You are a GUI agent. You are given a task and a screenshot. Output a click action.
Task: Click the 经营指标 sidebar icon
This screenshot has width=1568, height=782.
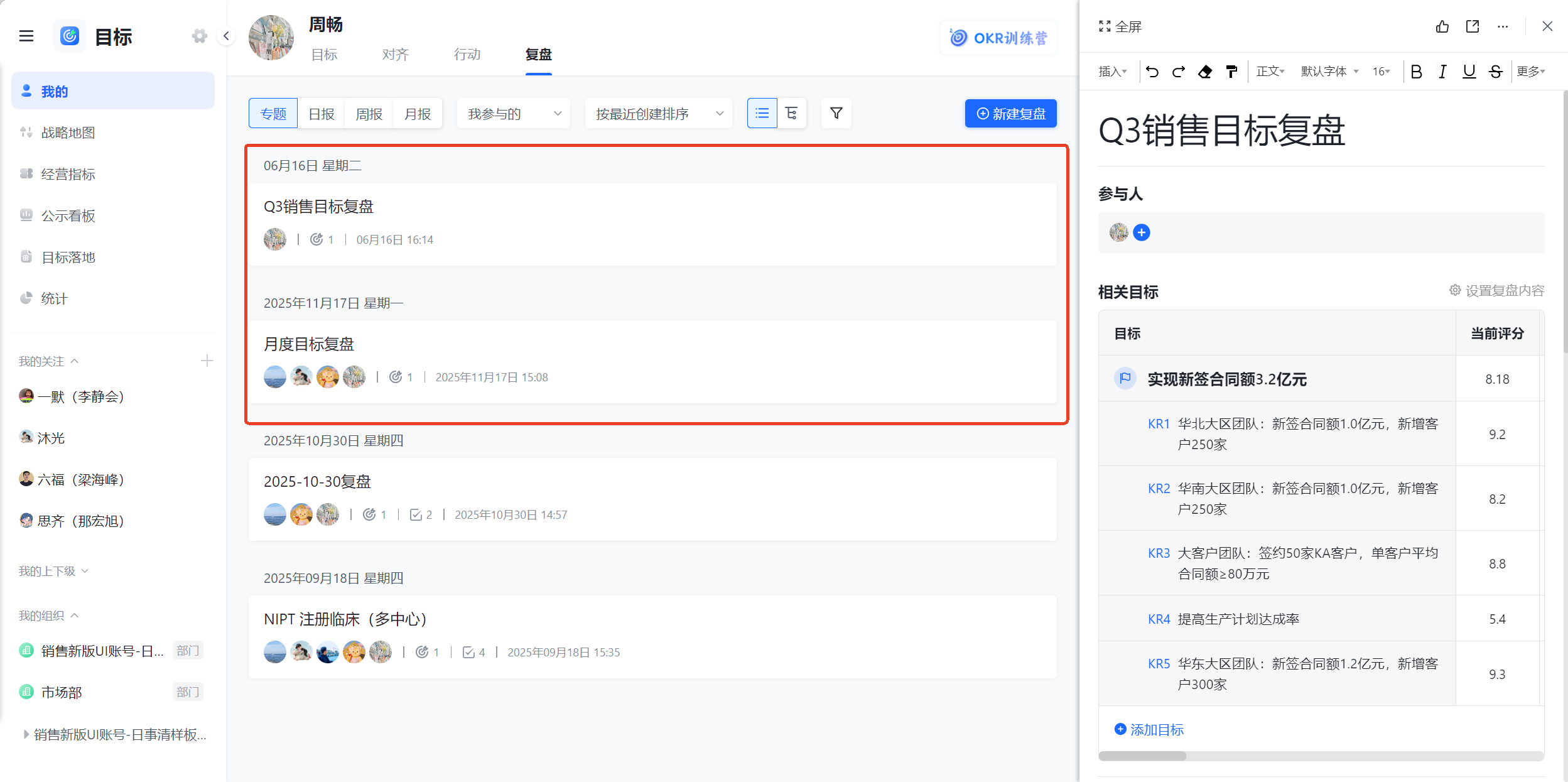(x=26, y=174)
